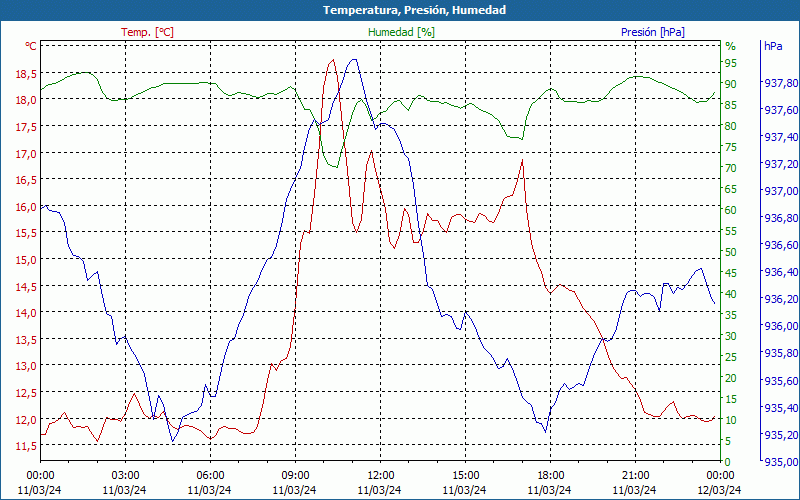Click the 18,0 temperature axis value
This screenshot has height=500, width=800.
[x=26, y=100]
